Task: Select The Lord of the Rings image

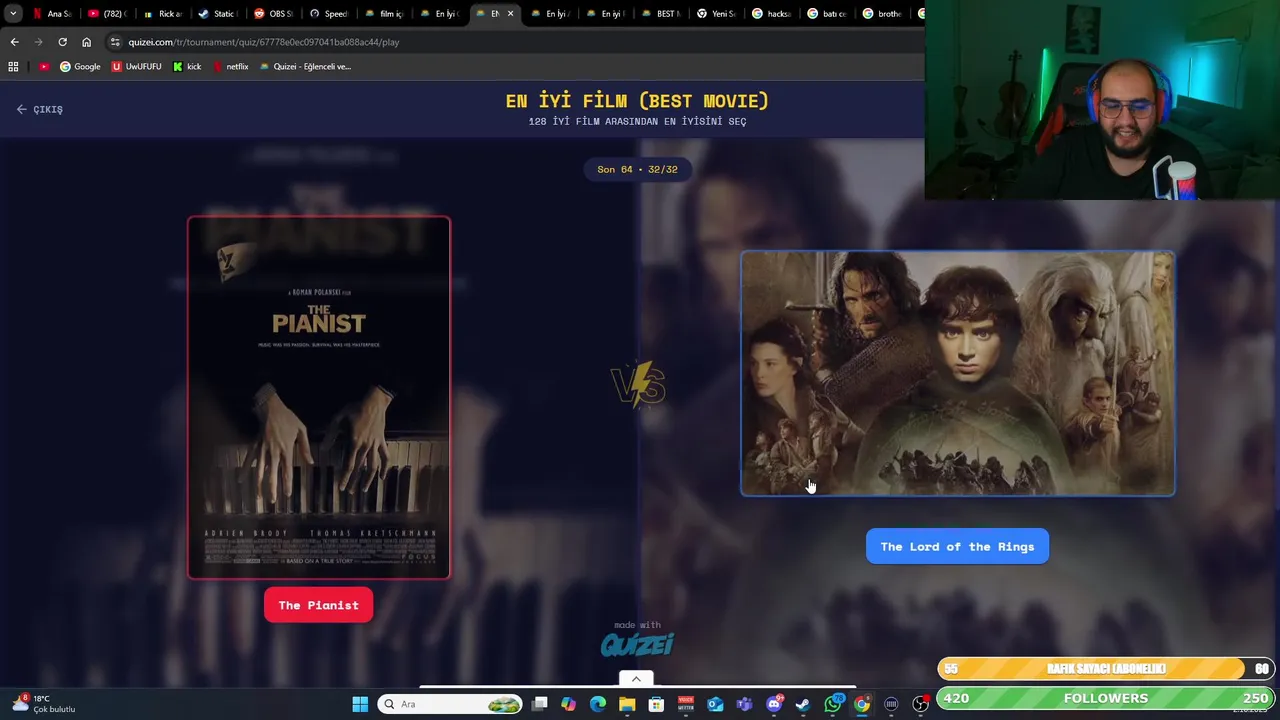Action: 958,373
